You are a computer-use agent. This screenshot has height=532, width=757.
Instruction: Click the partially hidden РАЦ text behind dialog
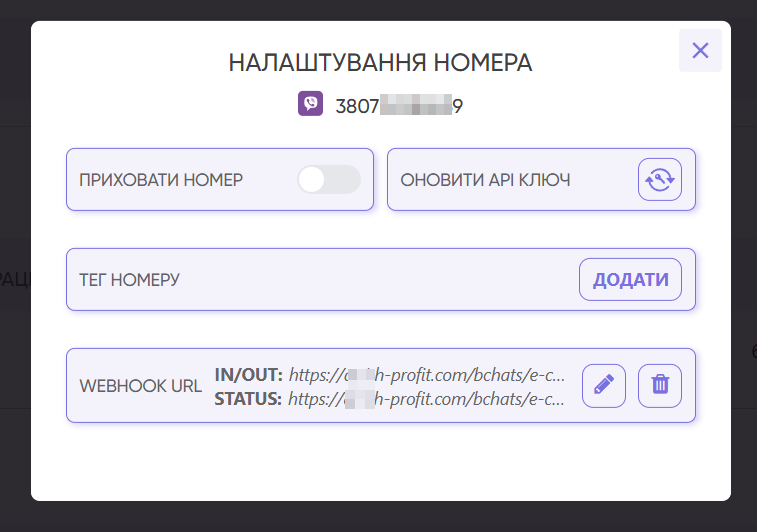pyautogui.click(x=14, y=279)
